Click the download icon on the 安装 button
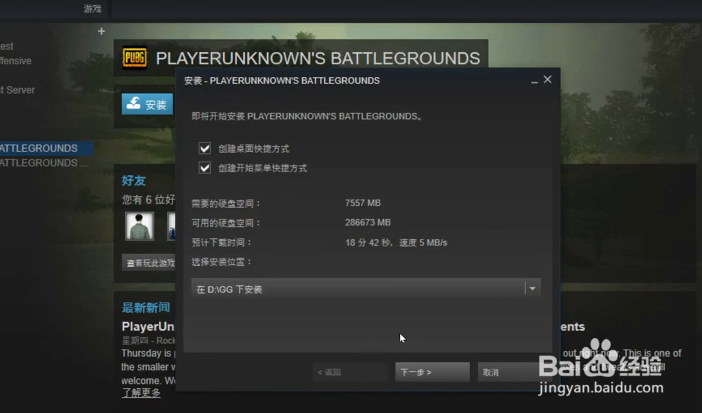Image resolution: width=702 pixels, height=413 pixels. click(x=133, y=103)
